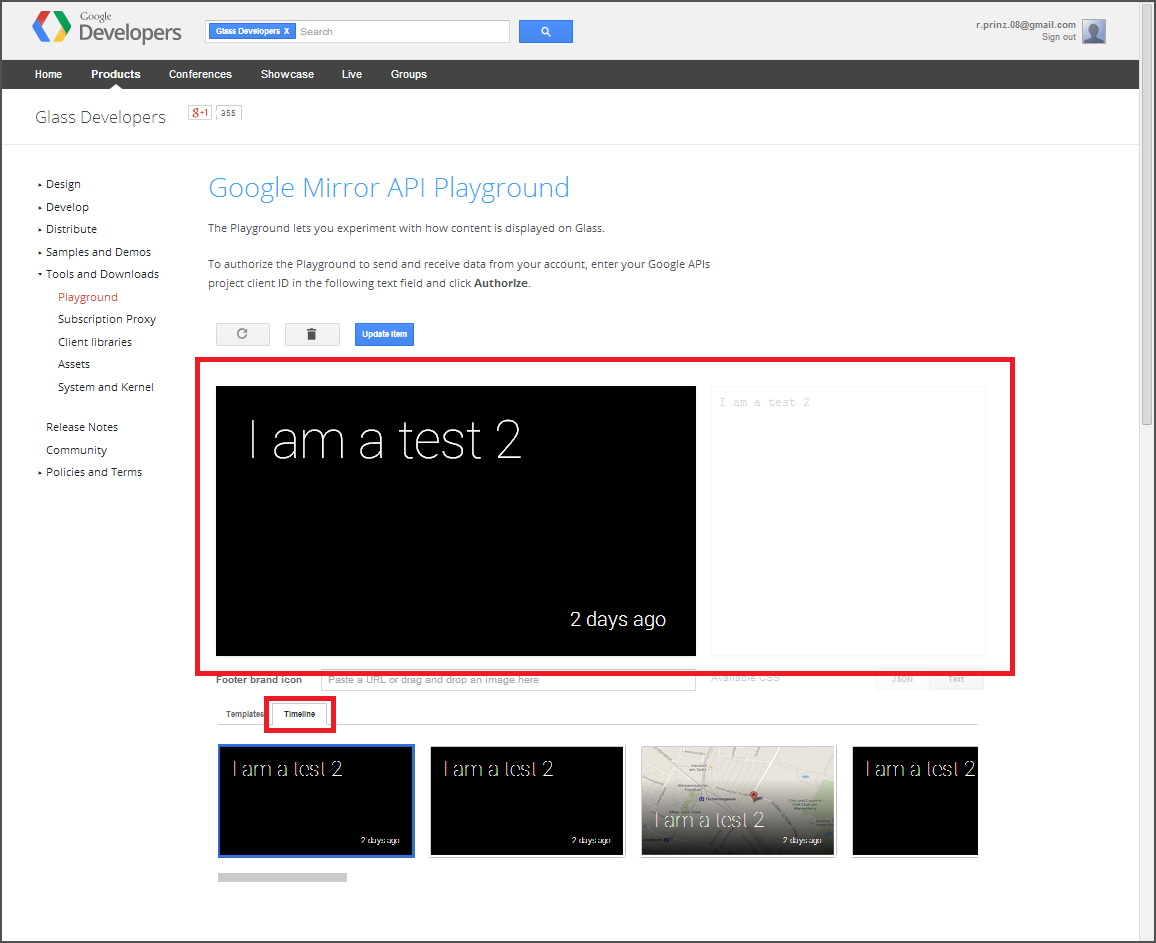This screenshot has height=943, width=1156.
Task: Go to the Home nav item
Action: (48, 74)
